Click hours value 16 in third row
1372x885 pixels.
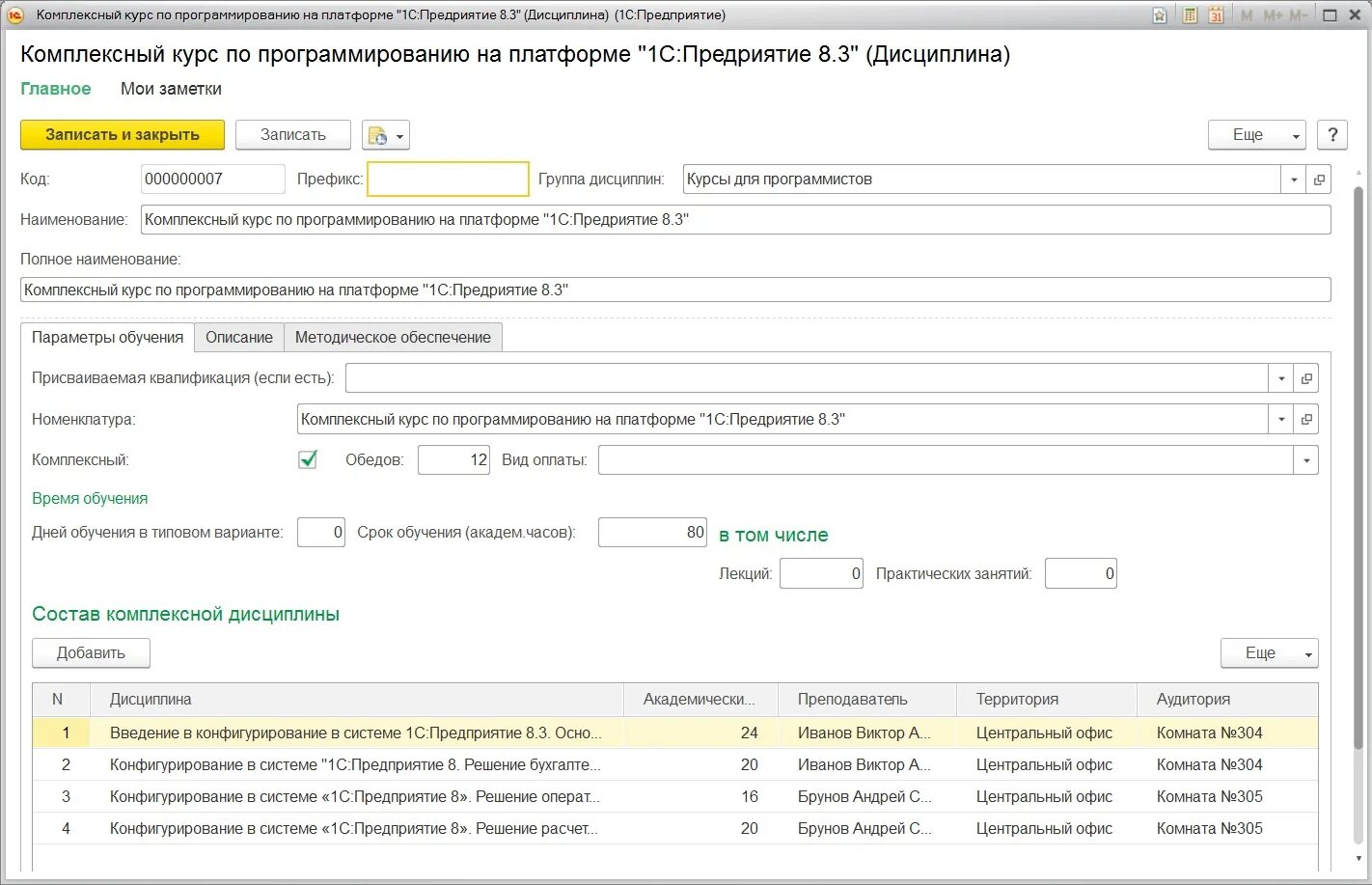pyautogui.click(x=750, y=797)
